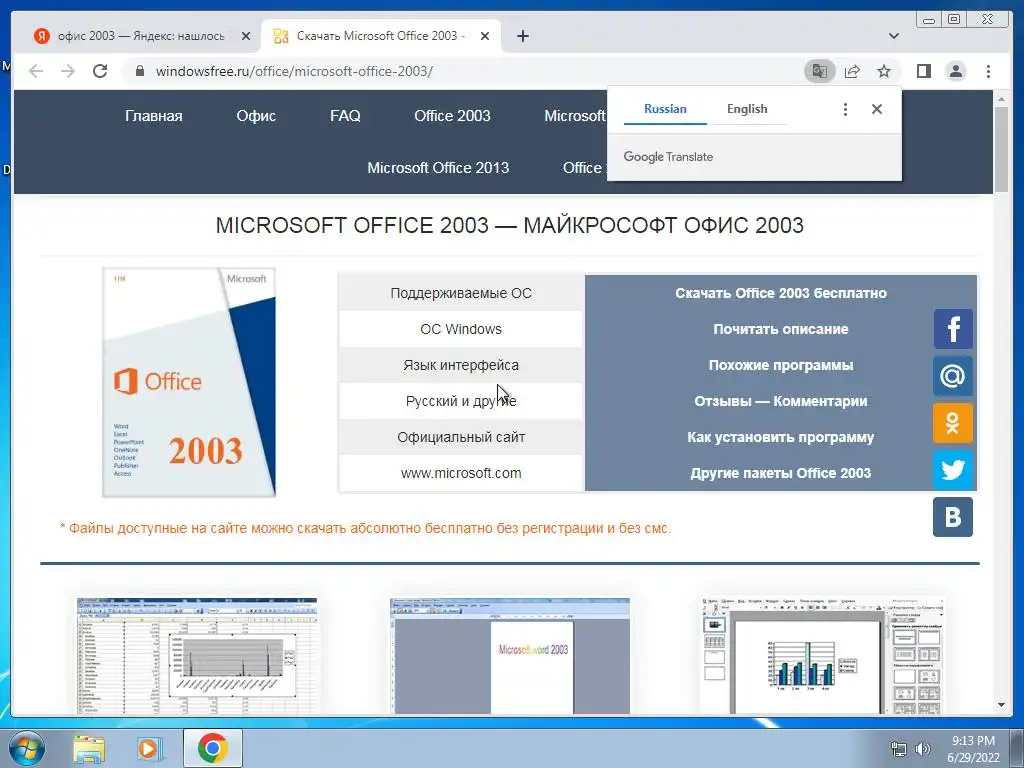Go forward to next page in Chrome
This screenshot has height=768, width=1024.
point(68,71)
